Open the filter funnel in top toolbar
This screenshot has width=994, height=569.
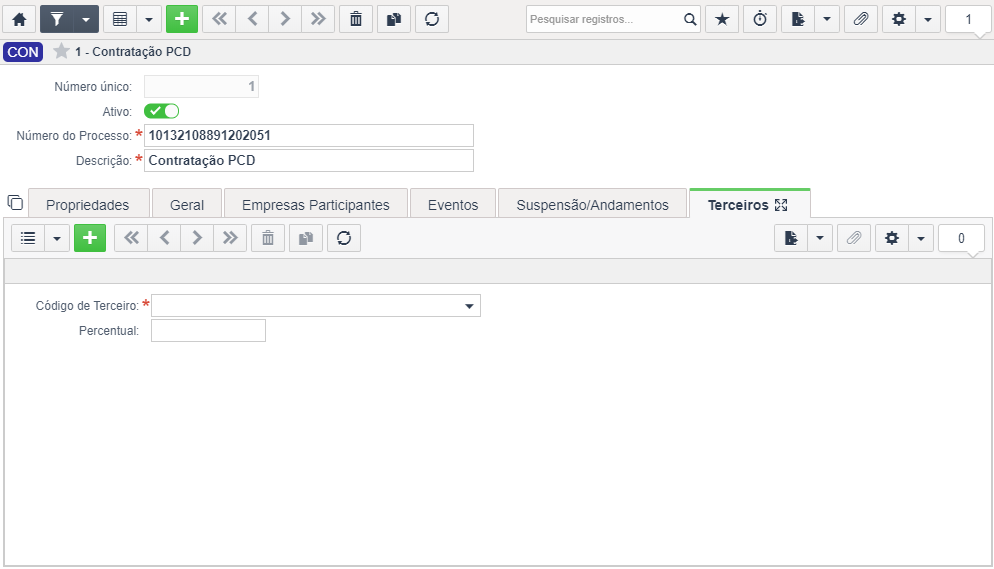[56, 19]
